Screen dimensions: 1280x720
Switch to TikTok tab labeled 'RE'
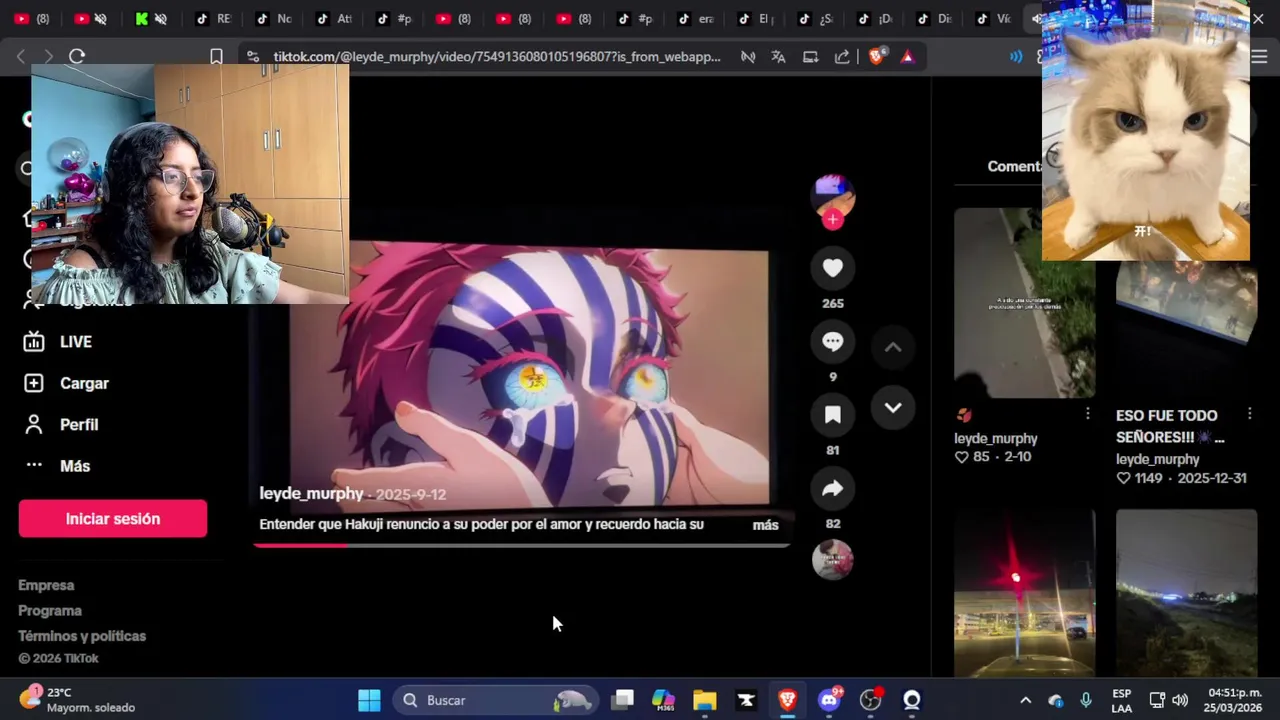[x=212, y=18]
